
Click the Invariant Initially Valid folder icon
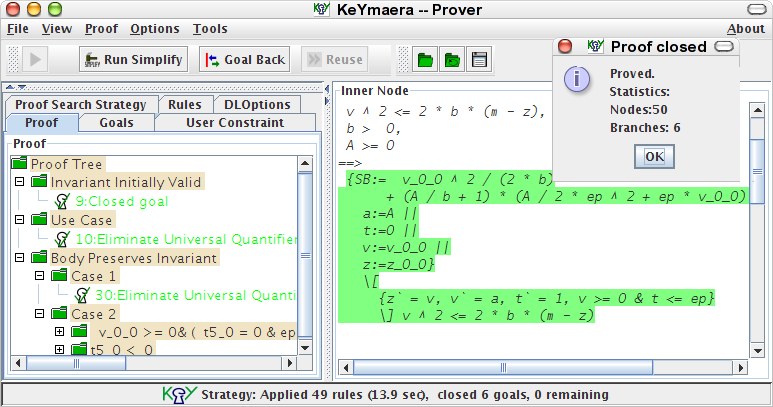coord(39,181)
